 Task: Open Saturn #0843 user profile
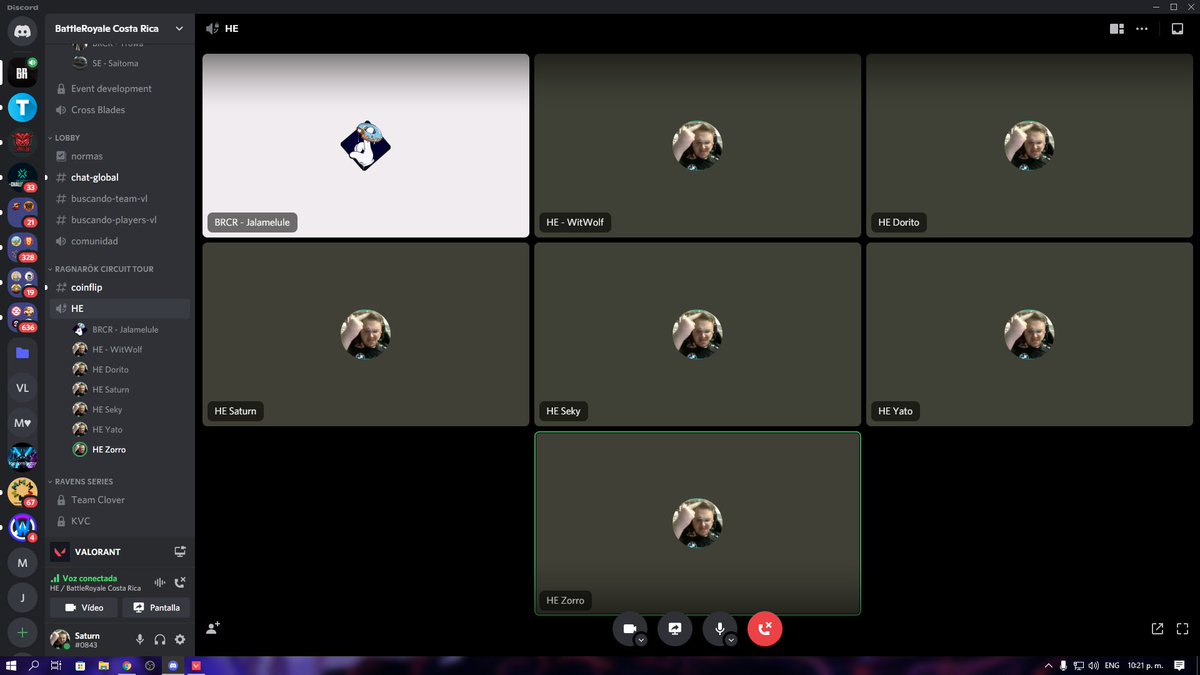coord(76,639)
